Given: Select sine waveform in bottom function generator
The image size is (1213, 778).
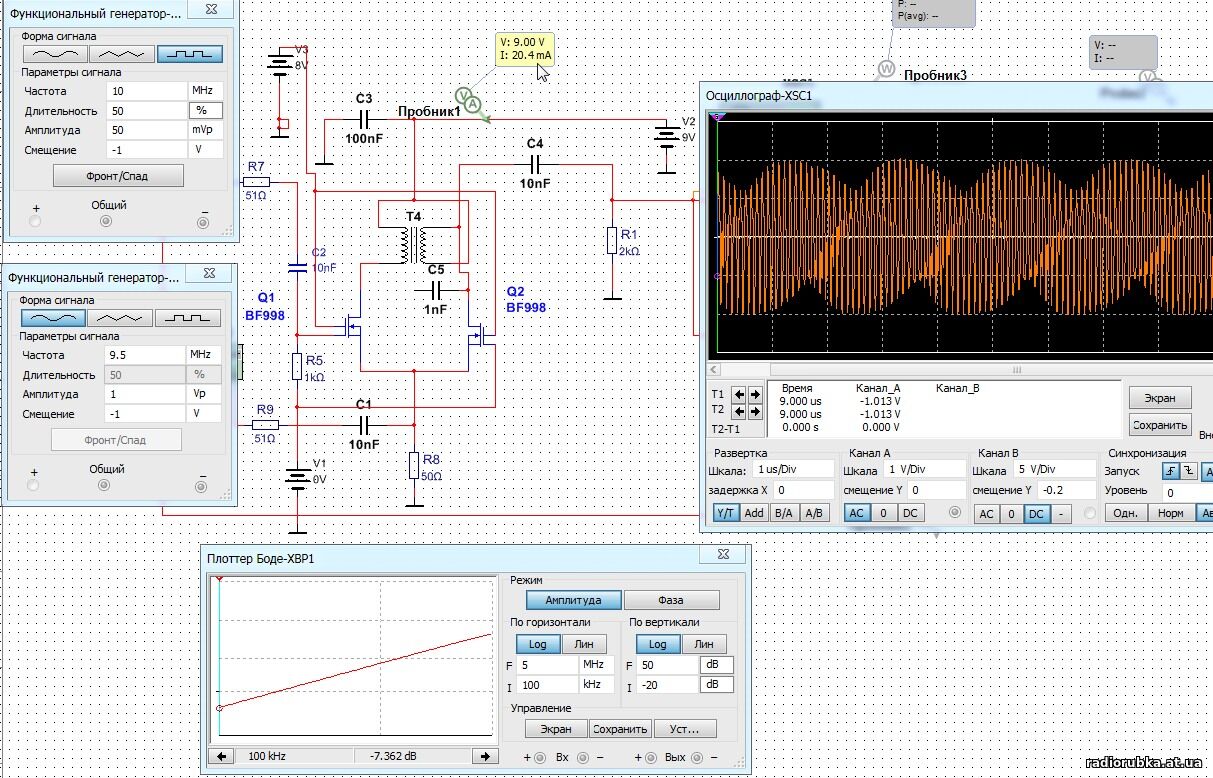Looking at the screenshot, I should tap(52, 318).
